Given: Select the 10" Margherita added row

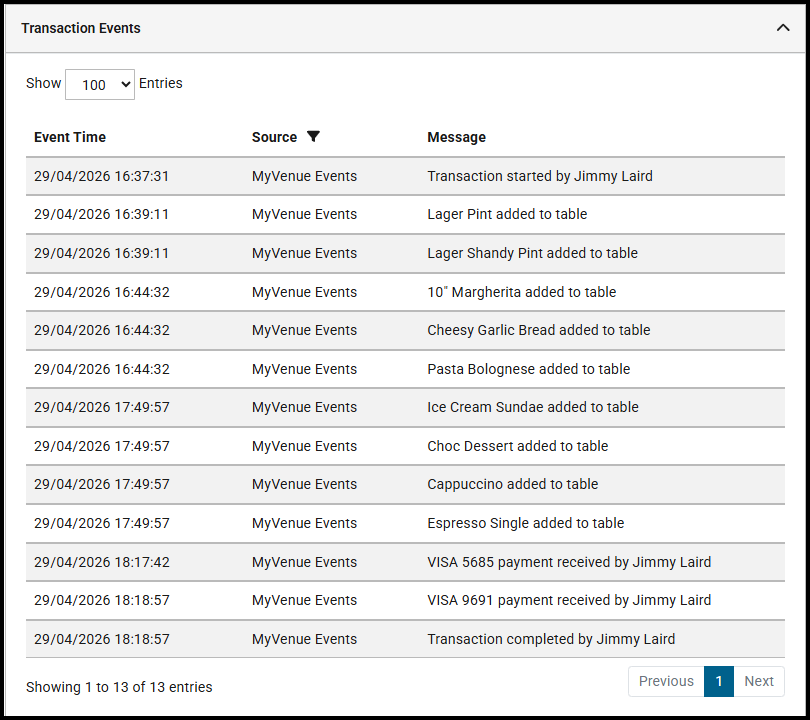Looking at the screenshot, I should (x=521, y=292).
